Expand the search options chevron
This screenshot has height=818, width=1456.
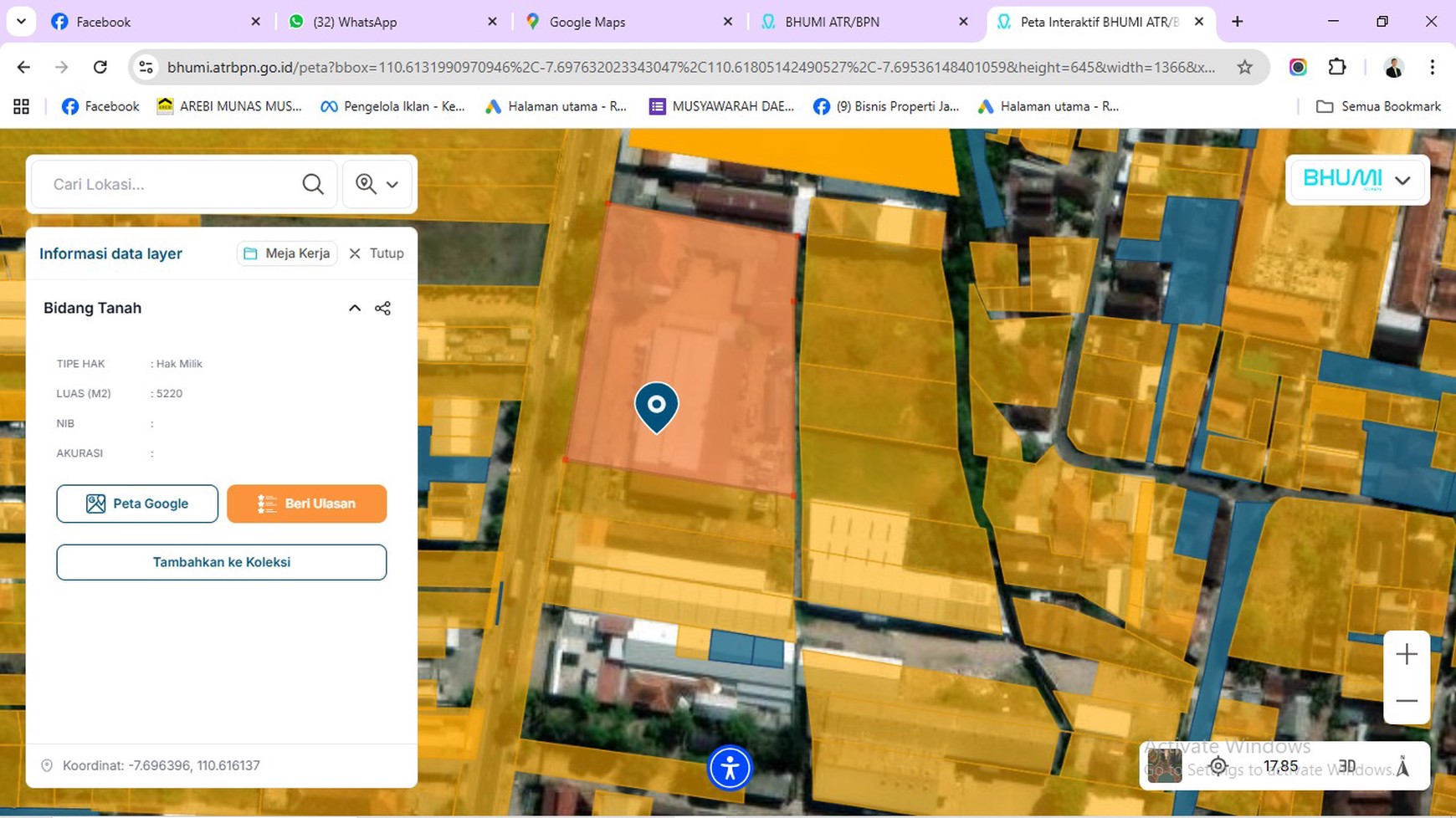coord(392,184)
